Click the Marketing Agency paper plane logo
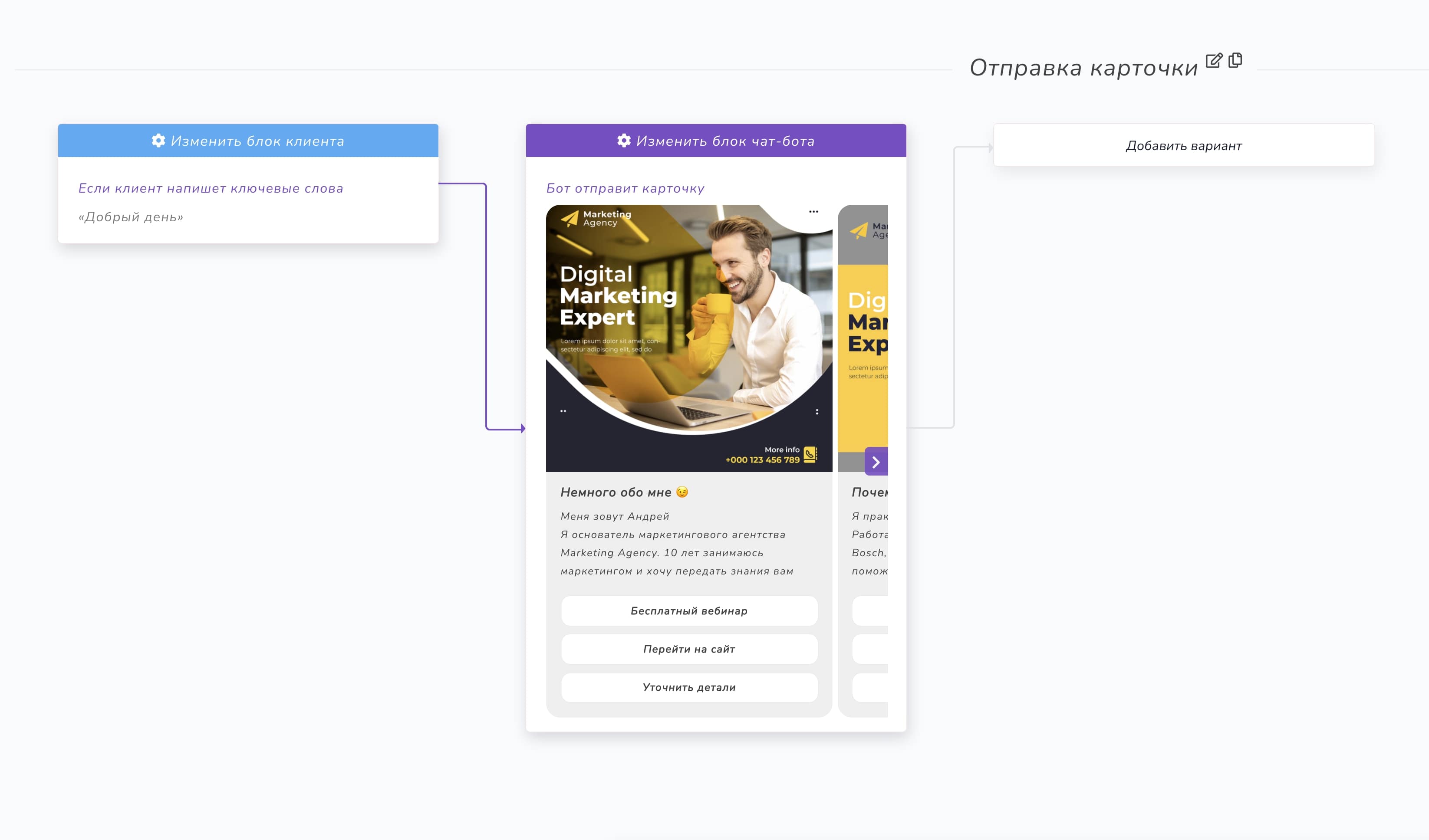Screen dimensions: 1429x840 [570, 218]
